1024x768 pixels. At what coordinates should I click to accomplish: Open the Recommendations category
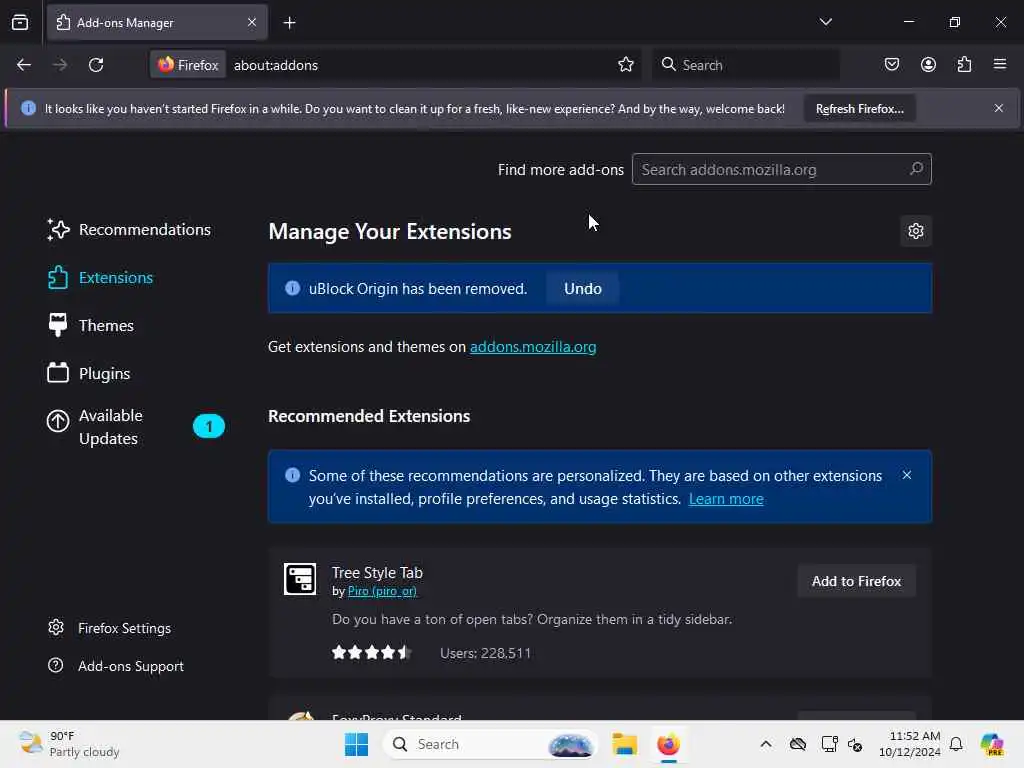point(129,230)
